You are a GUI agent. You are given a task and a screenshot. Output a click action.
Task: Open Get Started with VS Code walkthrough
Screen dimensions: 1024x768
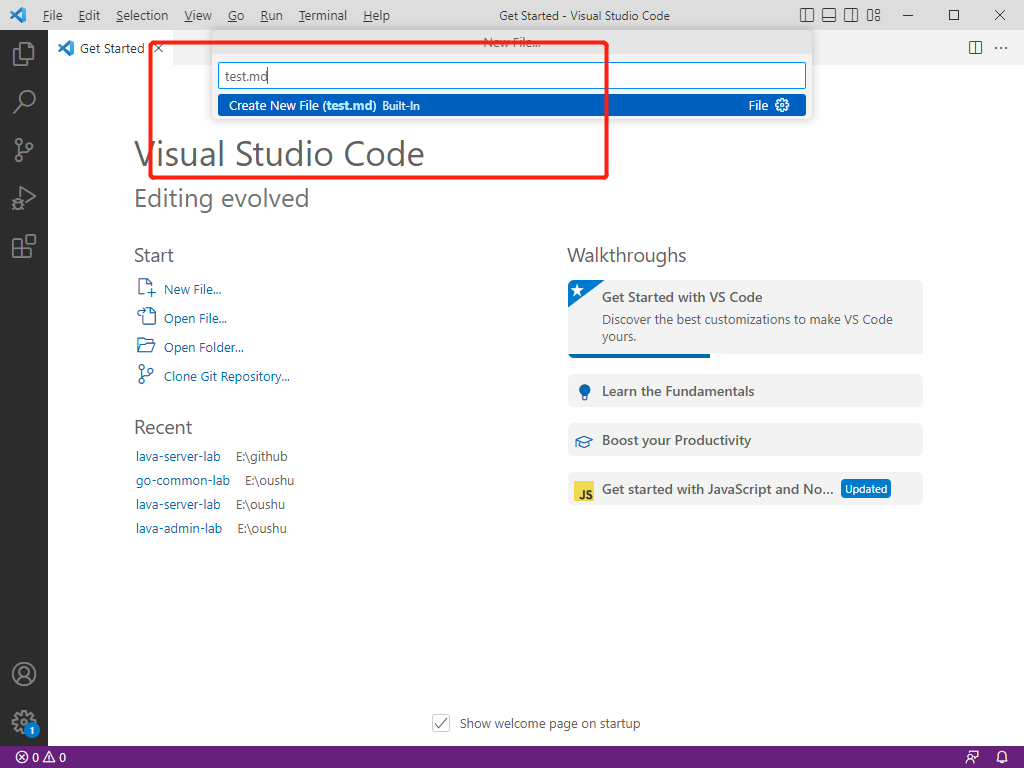click(745, 319)
